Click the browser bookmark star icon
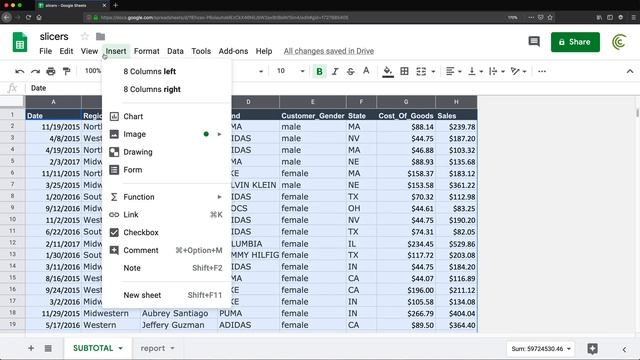Image resolution: width=640 pixels, height=360 pixels. pos(550,17)
